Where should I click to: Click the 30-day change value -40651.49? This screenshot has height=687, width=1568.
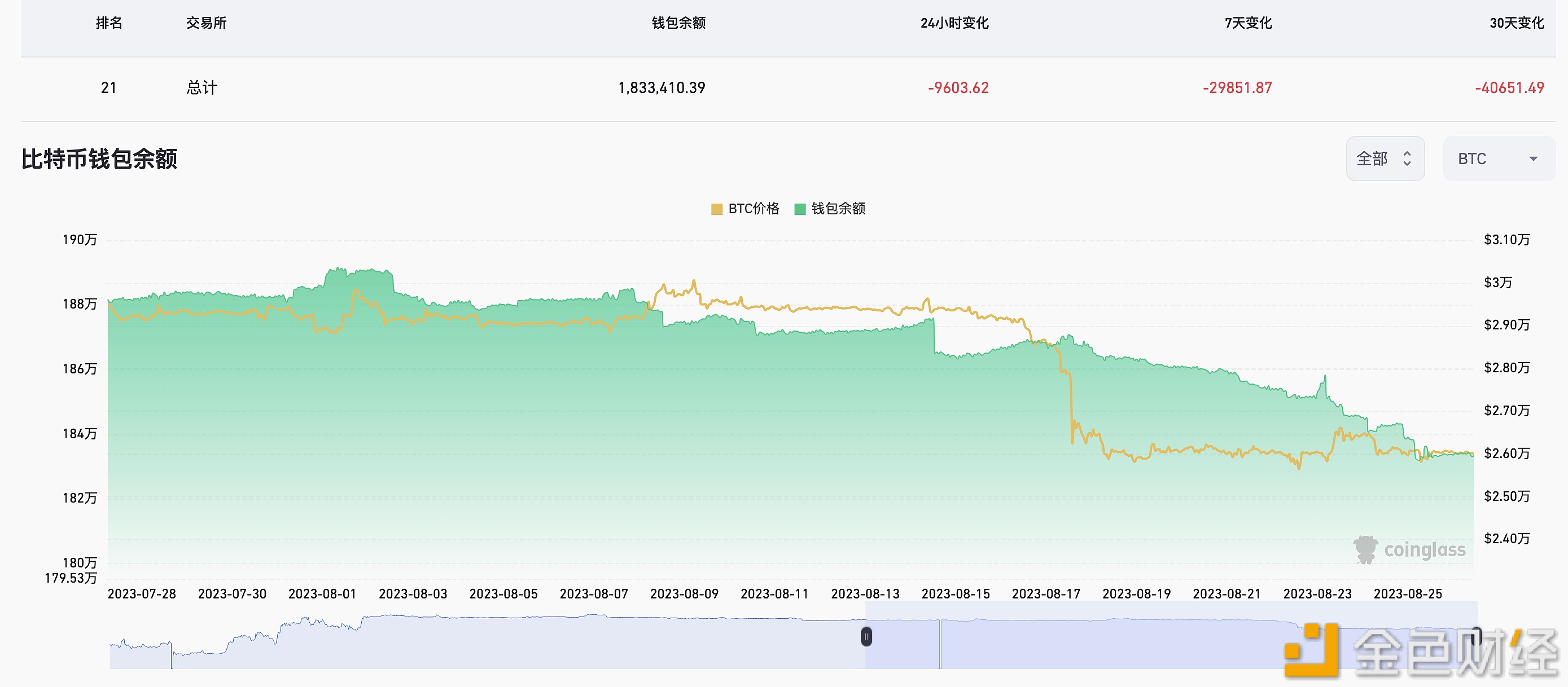pyautogui.click(x=1509, y=87)
